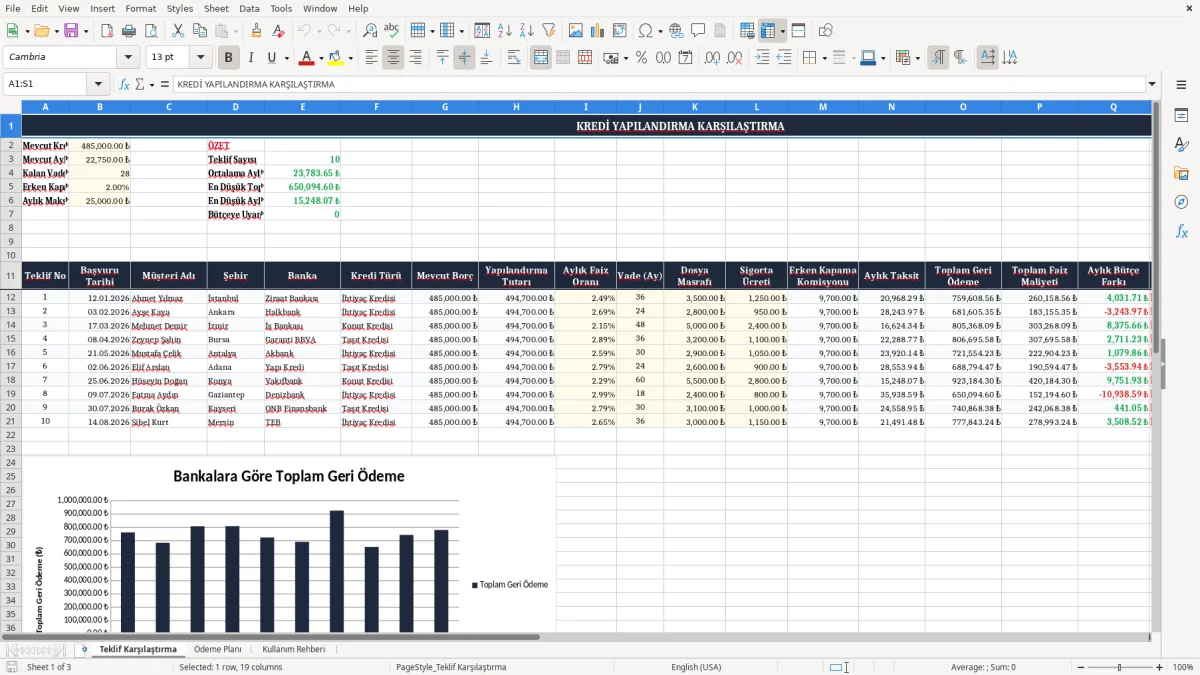Insert a comment

(x=698, y=31)
